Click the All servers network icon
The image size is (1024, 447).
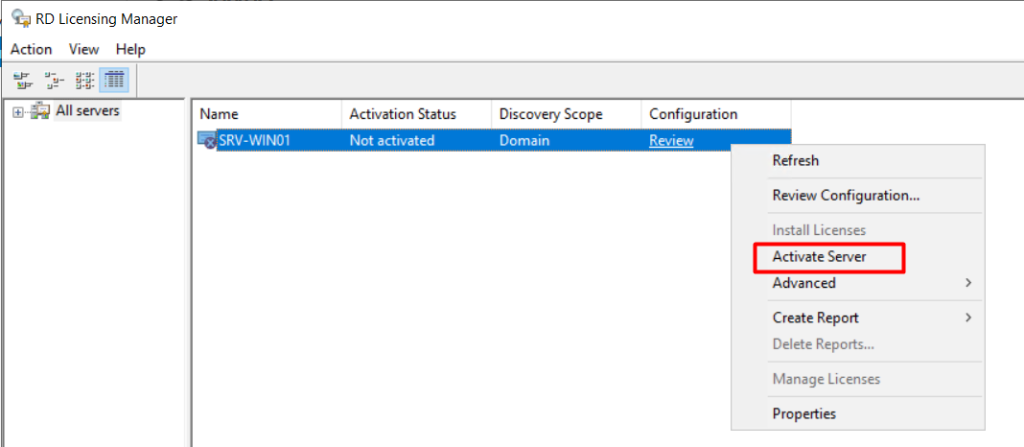point(40,111)
